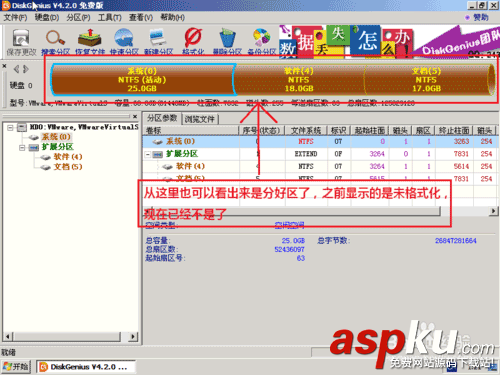Open the 工具(T) menu

click(110, 17)
